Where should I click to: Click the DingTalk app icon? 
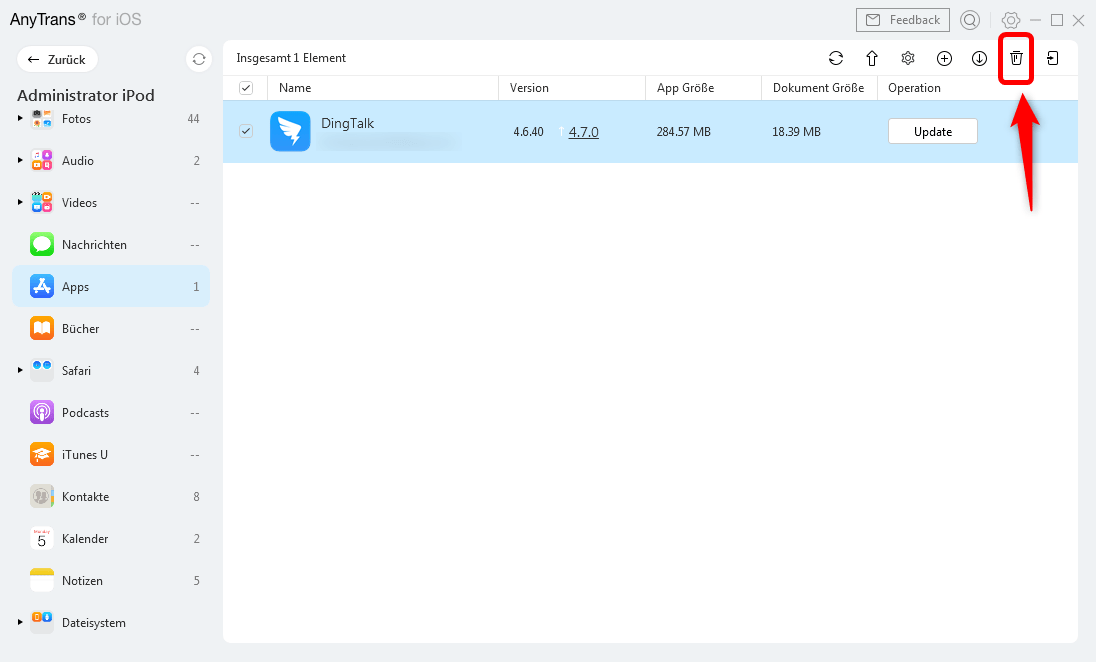[290, 131]
